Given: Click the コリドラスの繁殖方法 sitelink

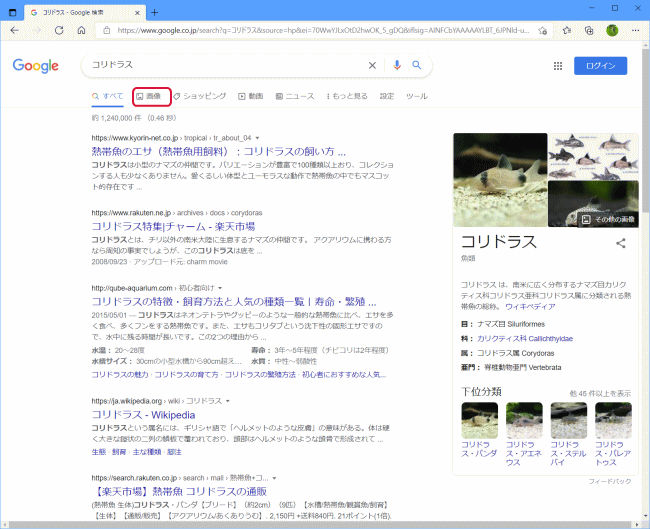Looking at the screenshot, I should click(x=260, y=375).
